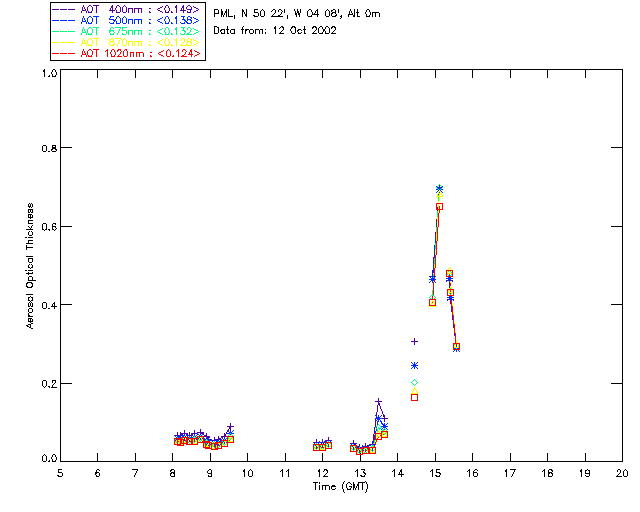
Task: Click the y-axis tick label 1.0
Action: coord(49,73)
